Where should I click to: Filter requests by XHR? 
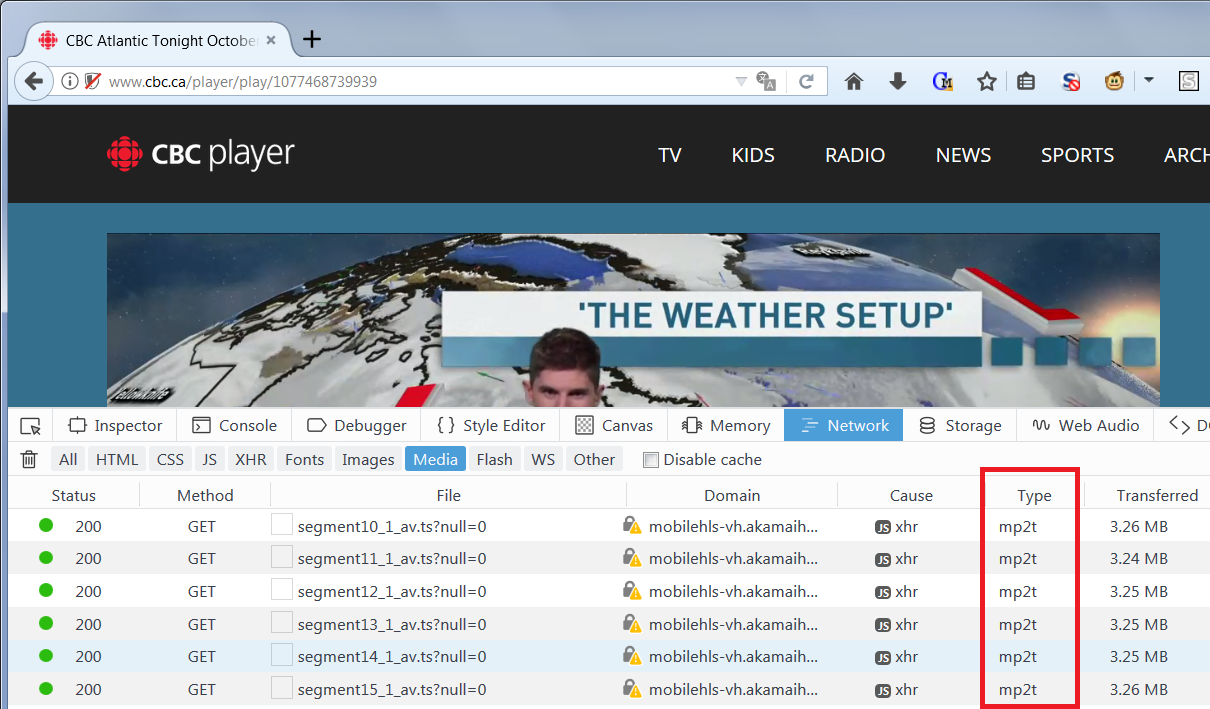click(250, 460)
